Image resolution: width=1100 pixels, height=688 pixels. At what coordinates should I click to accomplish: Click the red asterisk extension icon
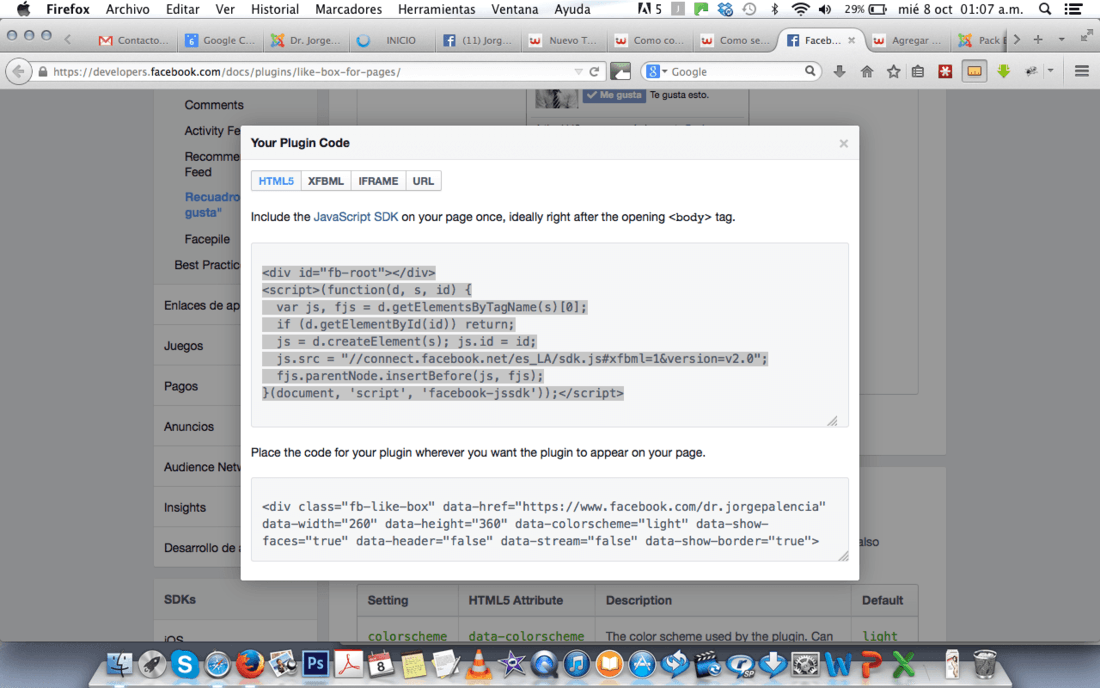tap(945, 72)
